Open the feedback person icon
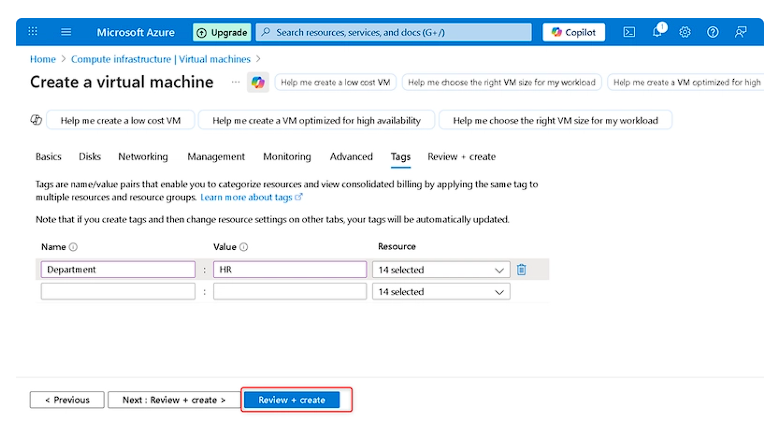Image resolution: width=783 pixels, height=430 pixels. 741,32
